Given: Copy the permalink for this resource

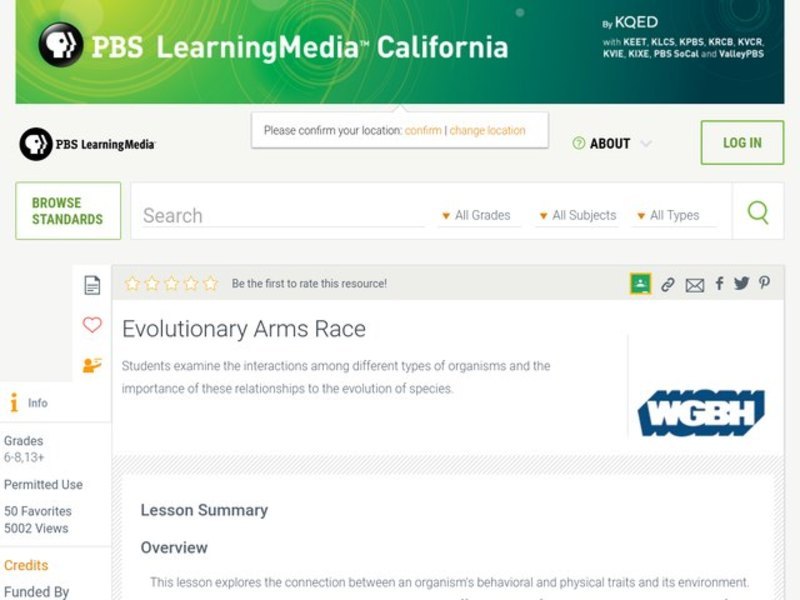Looking at the screenshot, I should [x=671, y=284].
